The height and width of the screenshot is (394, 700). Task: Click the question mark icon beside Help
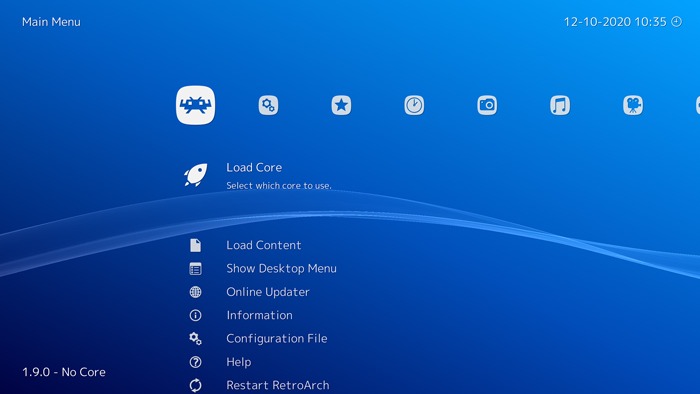[196, 362]
